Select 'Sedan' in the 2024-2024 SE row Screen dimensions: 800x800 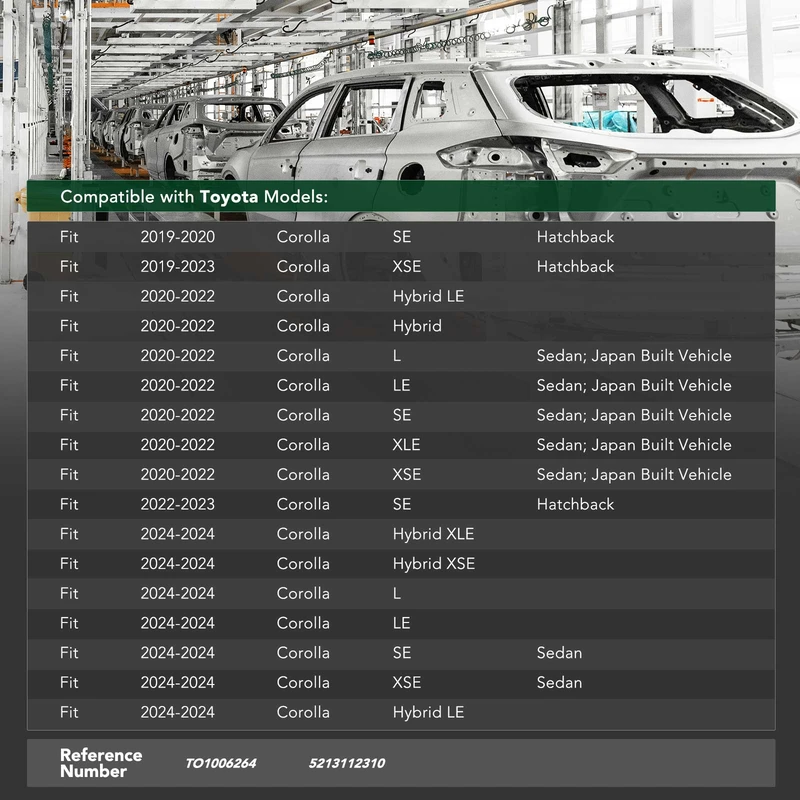coord(559,653)
